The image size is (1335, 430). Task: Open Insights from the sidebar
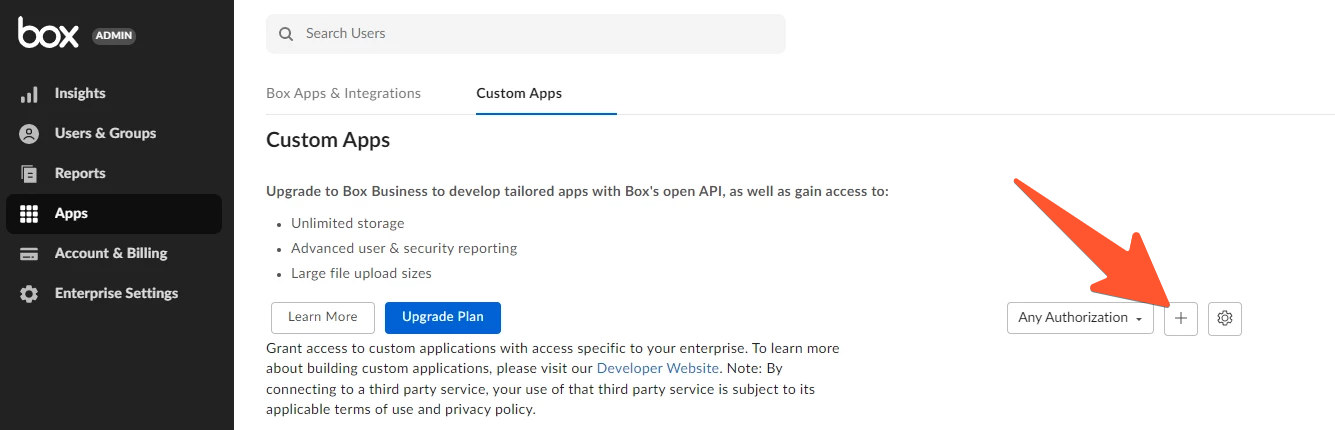[114, 94]
